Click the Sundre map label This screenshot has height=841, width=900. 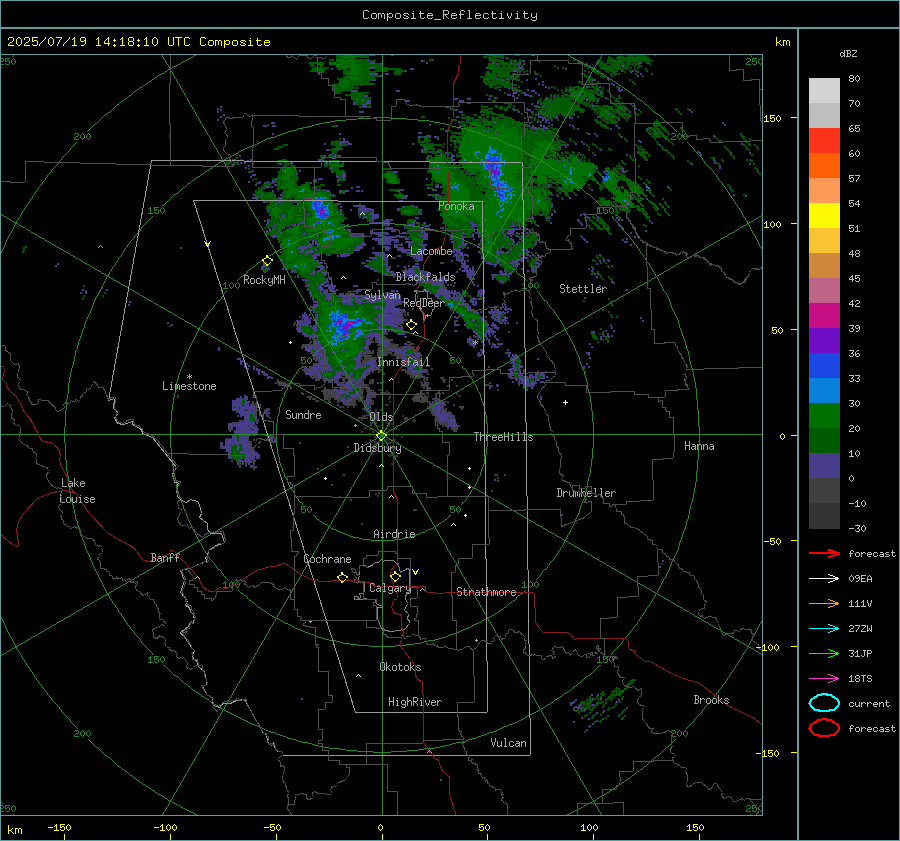pos(303,414)
